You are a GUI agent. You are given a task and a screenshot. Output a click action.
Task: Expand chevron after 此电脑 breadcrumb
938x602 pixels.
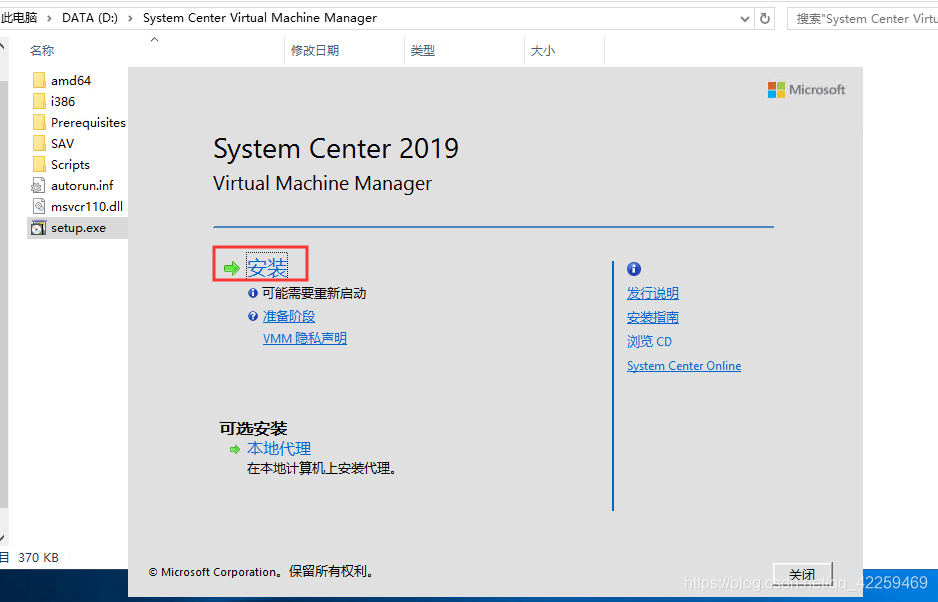coord(49,19)
